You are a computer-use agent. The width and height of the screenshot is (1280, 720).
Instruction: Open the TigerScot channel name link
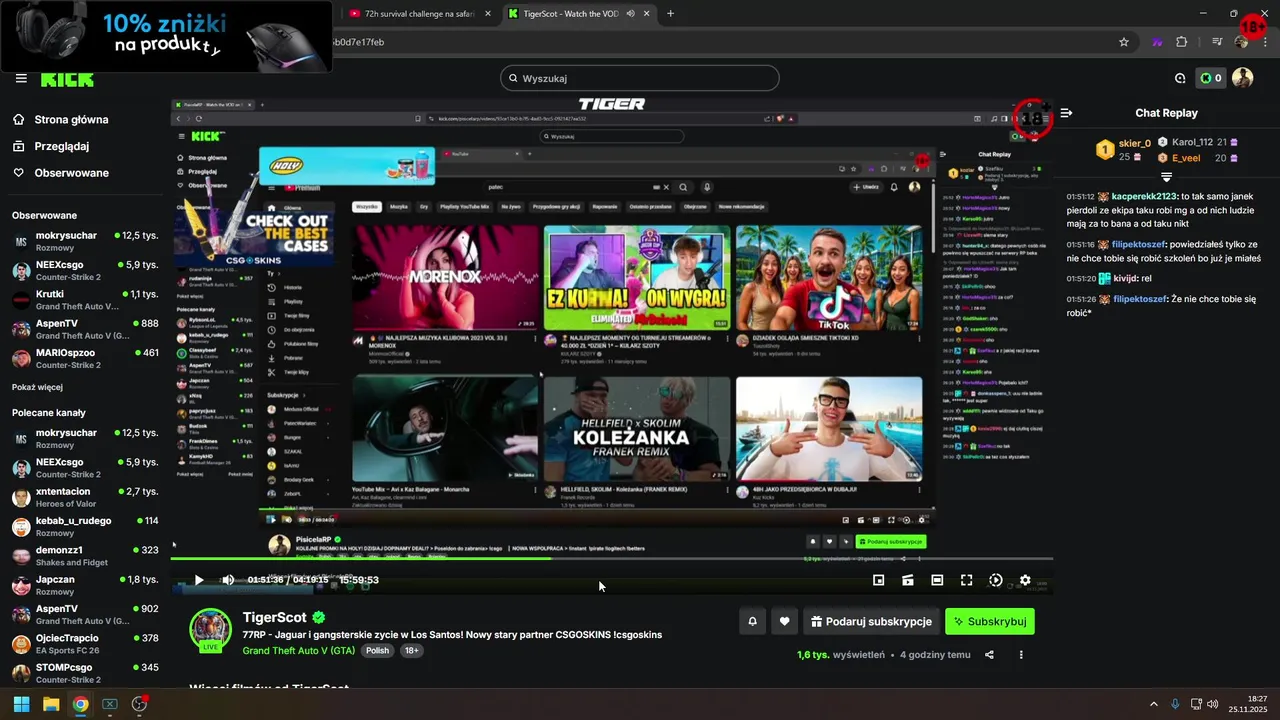275,618
